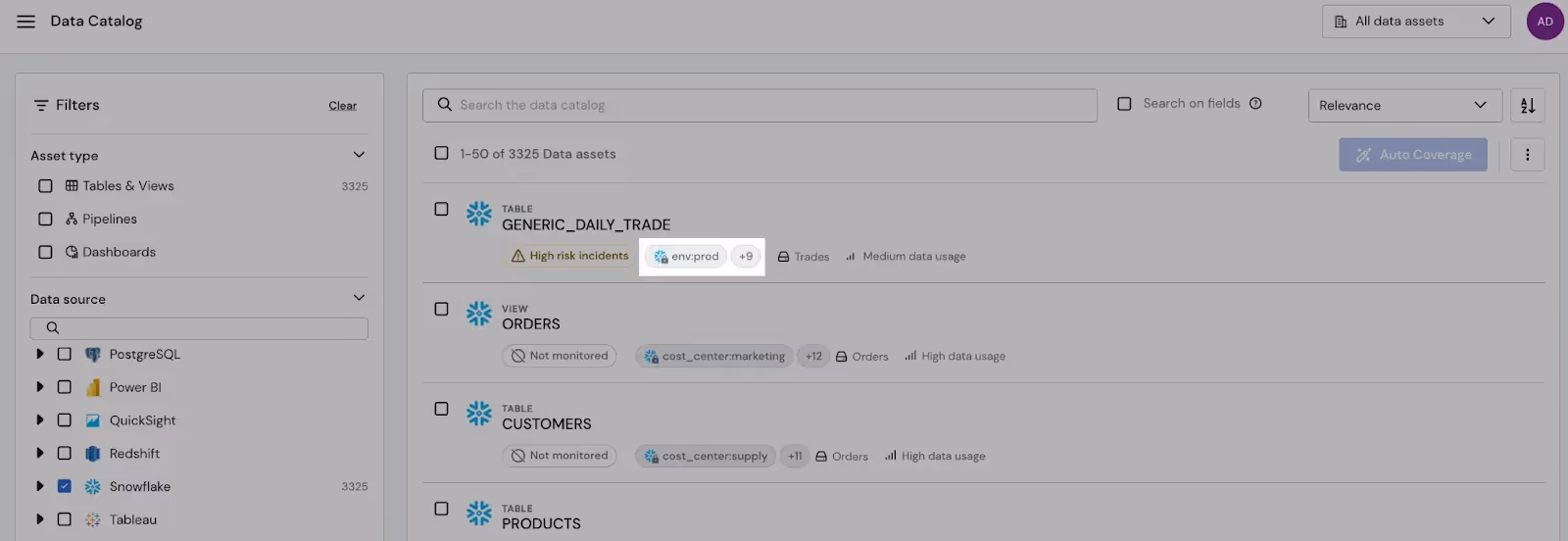Select the PRODUCTS row checkbox
This screenshot has width=1568, height=541.
[441, 509]
